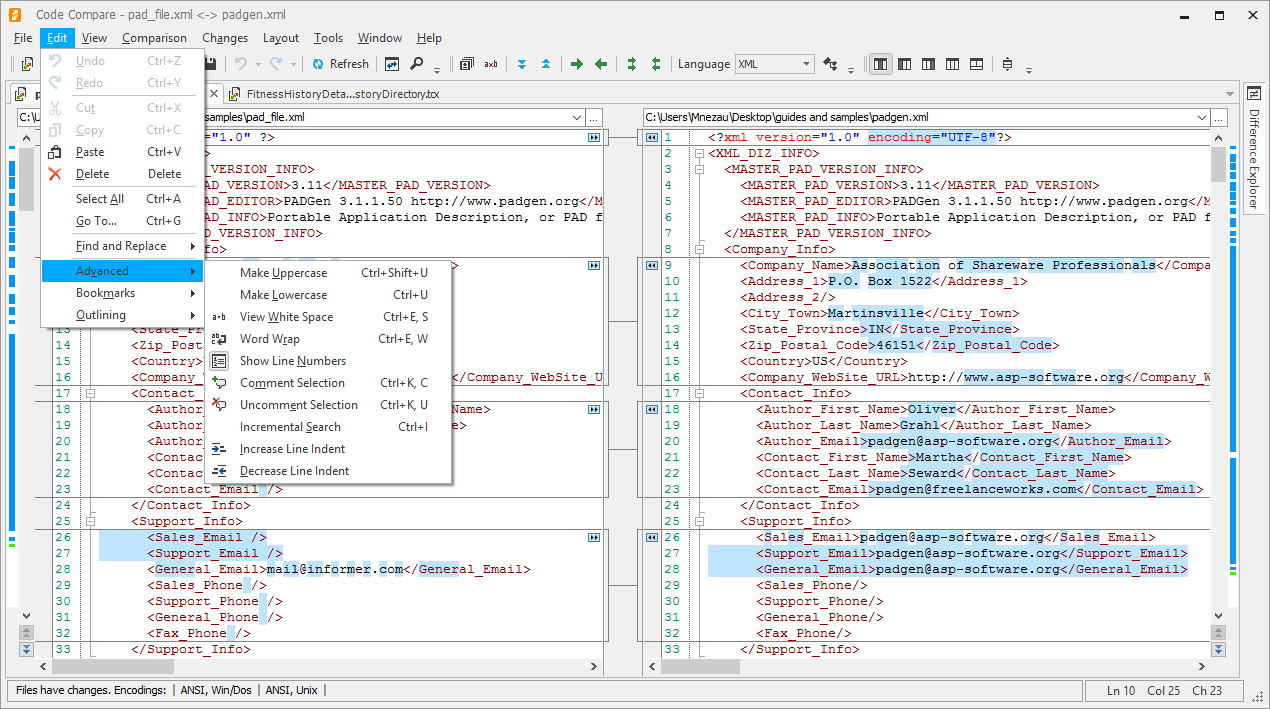The image size is (1270, 709).
Task: Click the Refresh toolbar button
Action: pyautogui.click(x=340, y=64)
